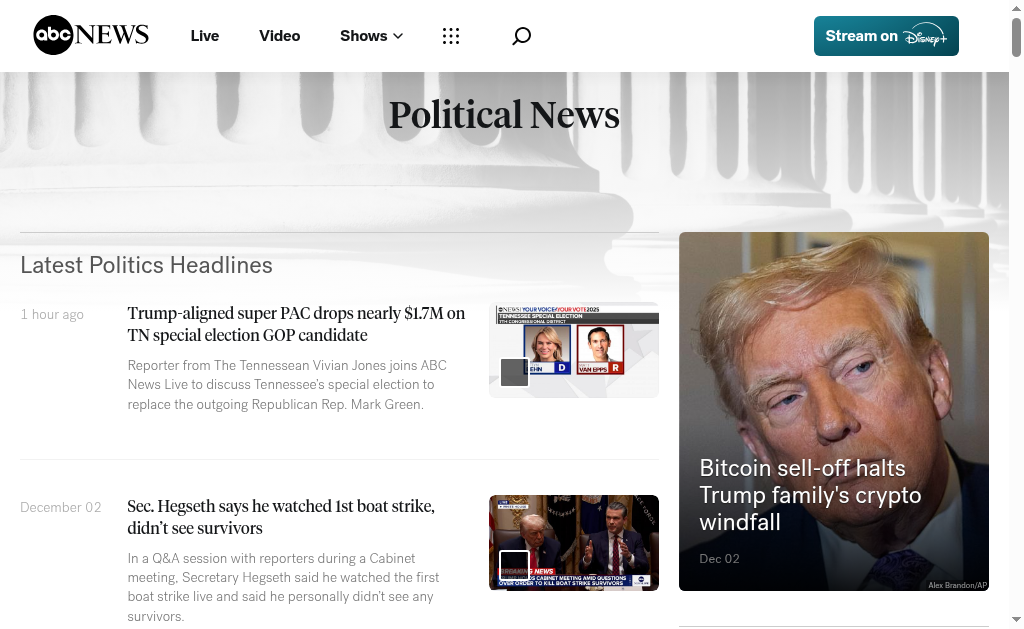This screenshot has height=629, width=1024.
Task: Click the Latest Politics Headlines heading
Action: point(147,265)
